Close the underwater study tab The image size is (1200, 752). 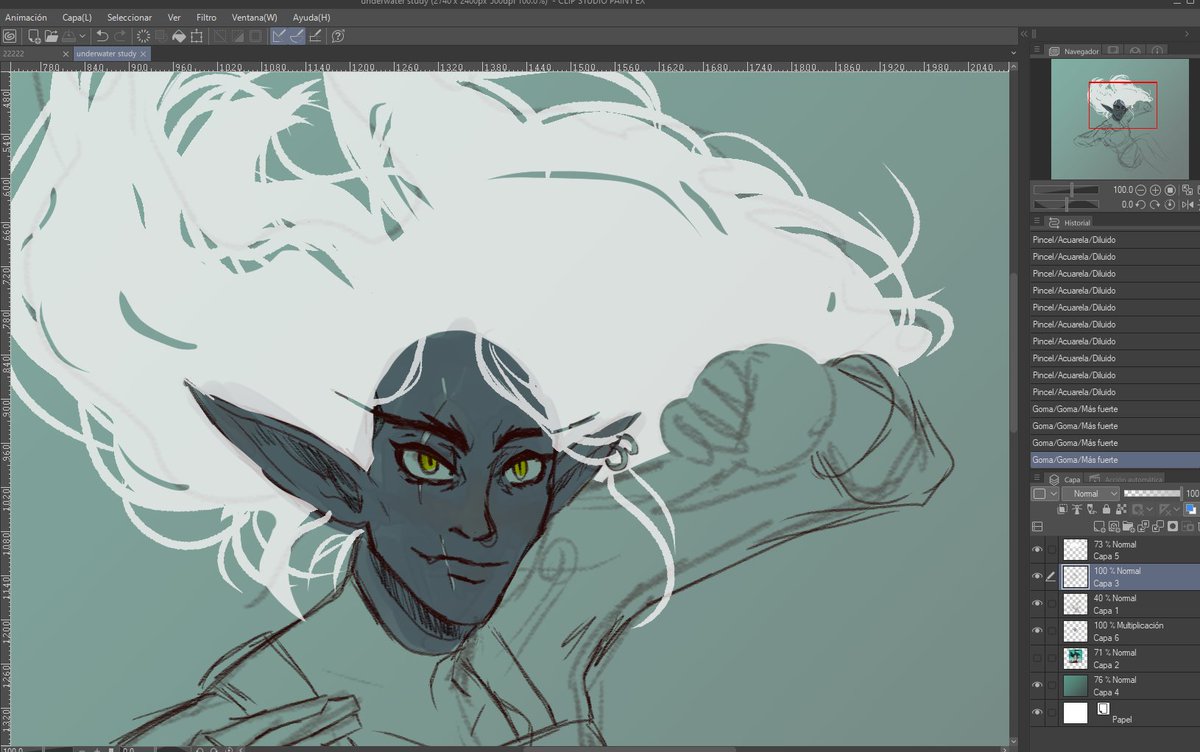point(143,54)
